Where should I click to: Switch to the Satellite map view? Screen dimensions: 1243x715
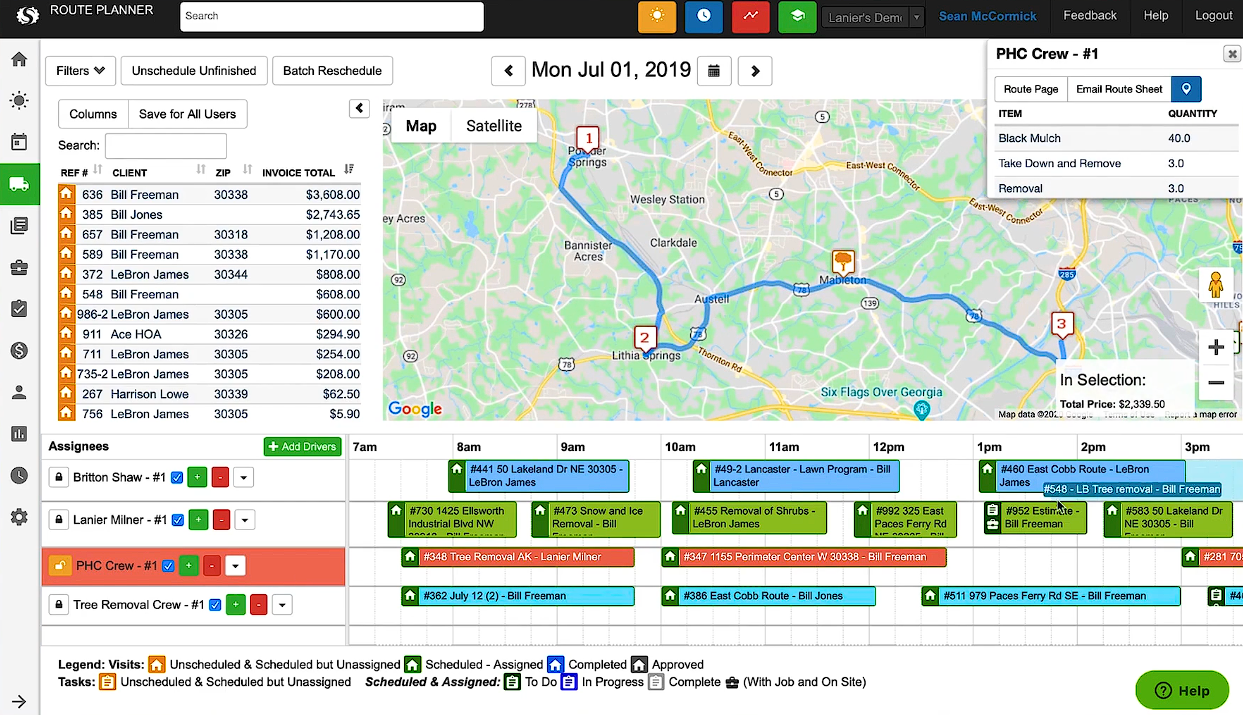point(491,126)
